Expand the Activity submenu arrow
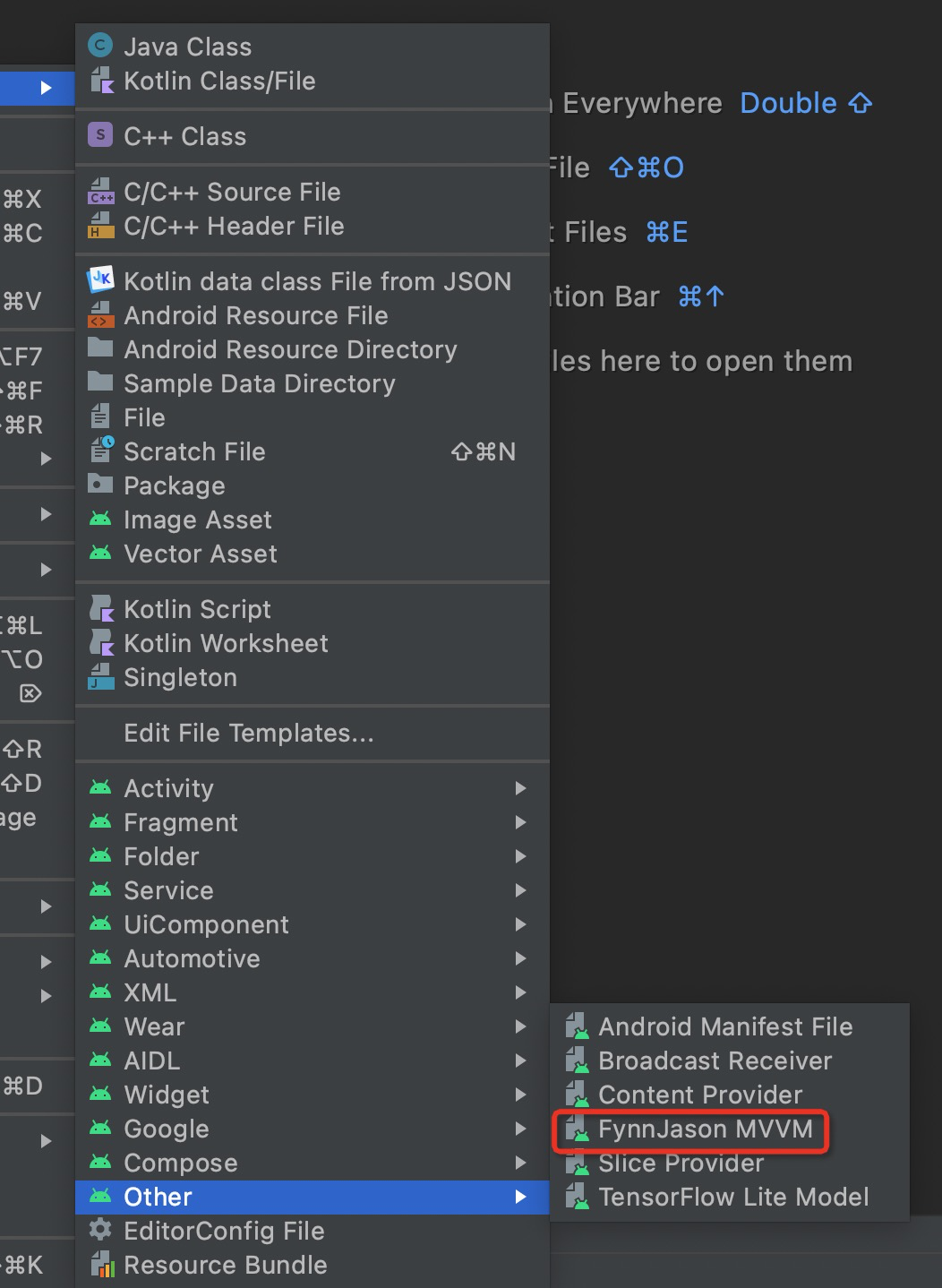This screenshot has width=942, height=1288. [520, 788]
